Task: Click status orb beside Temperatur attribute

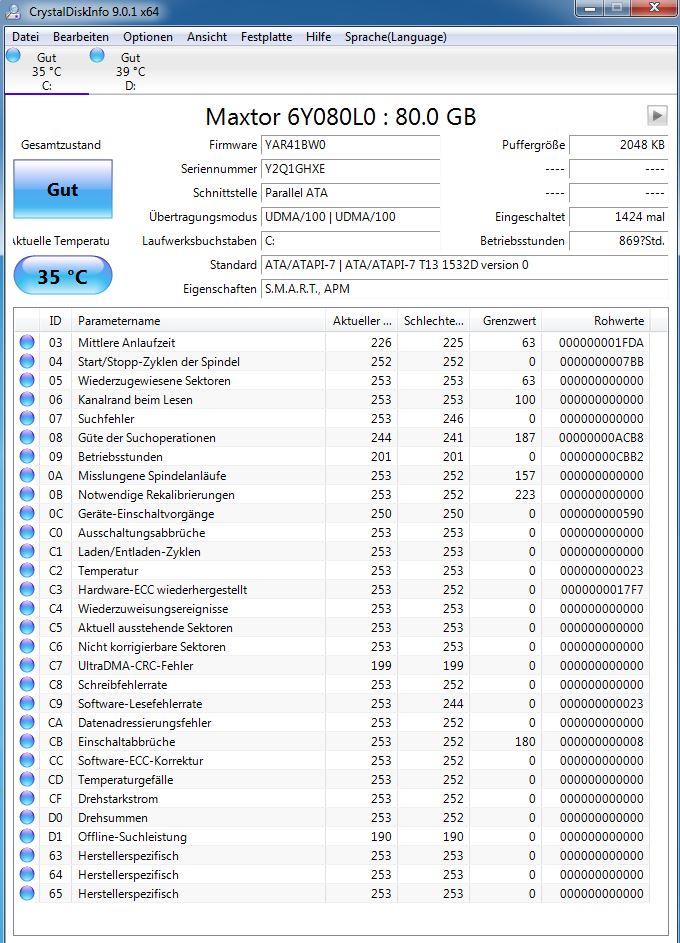Action: [x=26, y=571]
